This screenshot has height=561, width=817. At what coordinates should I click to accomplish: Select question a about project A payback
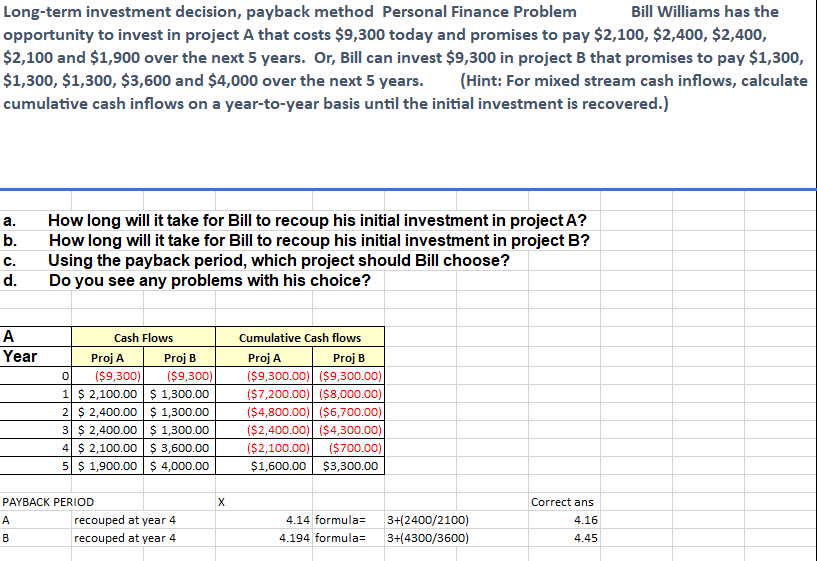[x=317, y=220]
